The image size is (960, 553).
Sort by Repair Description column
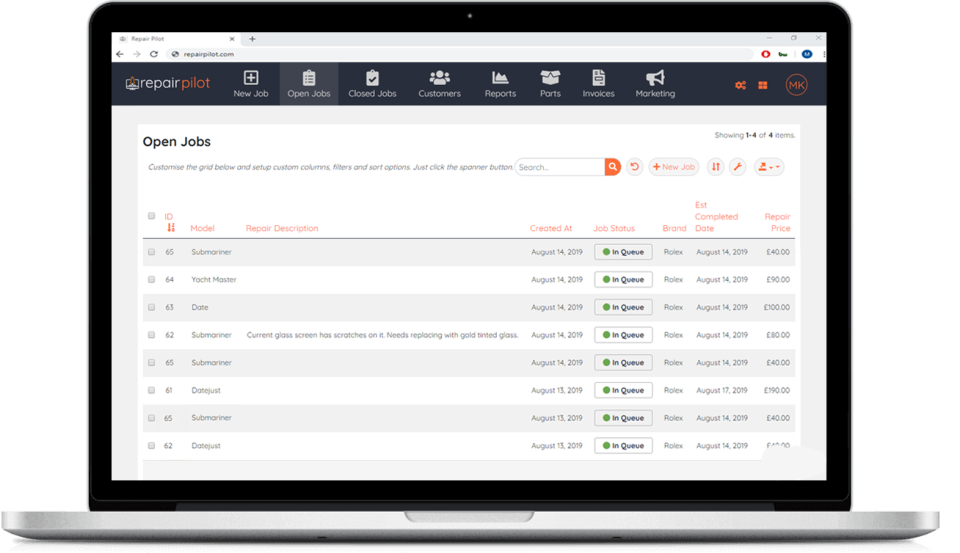coord(282,228)
